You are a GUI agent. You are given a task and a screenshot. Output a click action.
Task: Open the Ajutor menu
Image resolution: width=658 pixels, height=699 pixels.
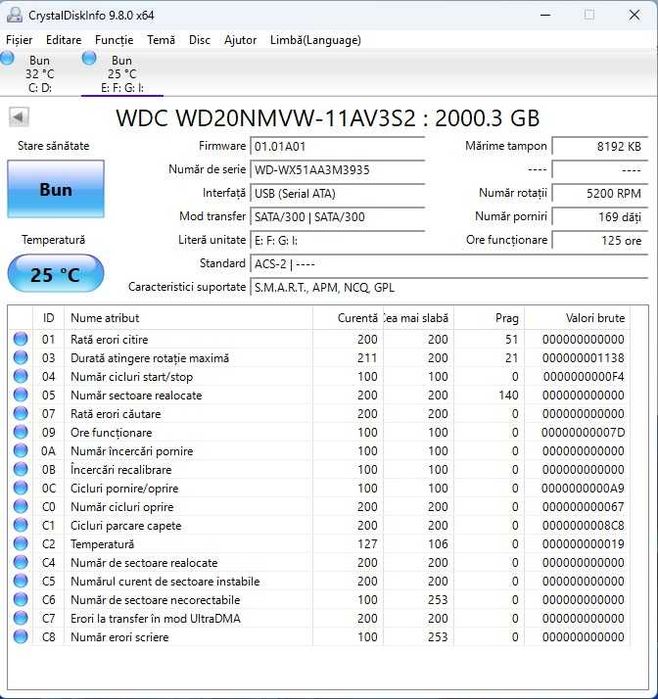click(x=240, y=40)
